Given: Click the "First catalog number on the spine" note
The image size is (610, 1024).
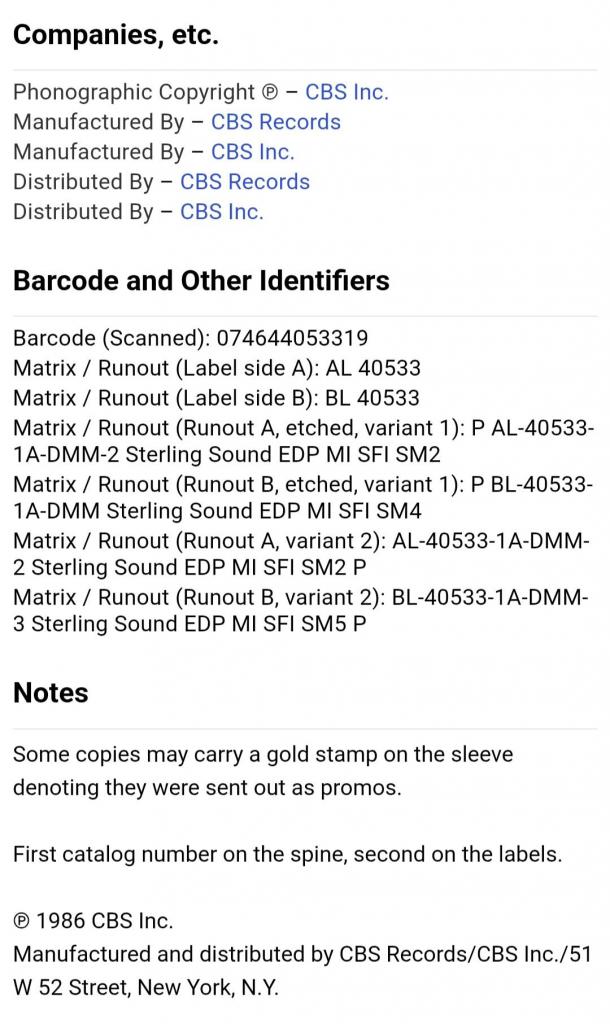Looking at the screenshot, I should [287, 855].
